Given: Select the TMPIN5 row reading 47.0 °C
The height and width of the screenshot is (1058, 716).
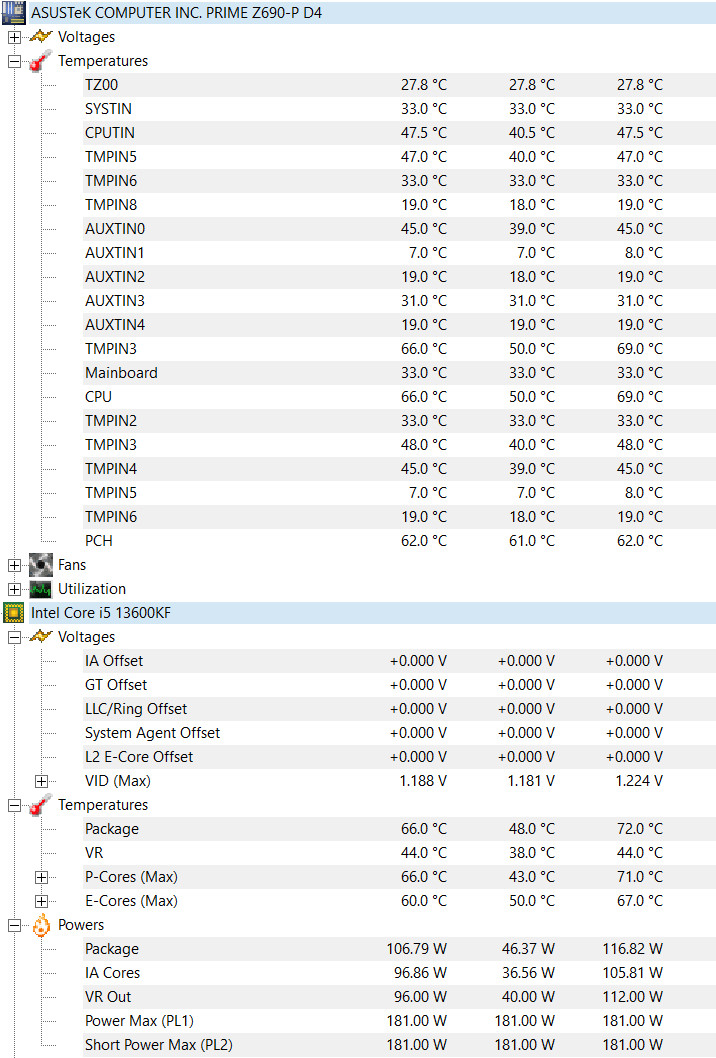Looking at the screenshot, I should pos(399,157).
